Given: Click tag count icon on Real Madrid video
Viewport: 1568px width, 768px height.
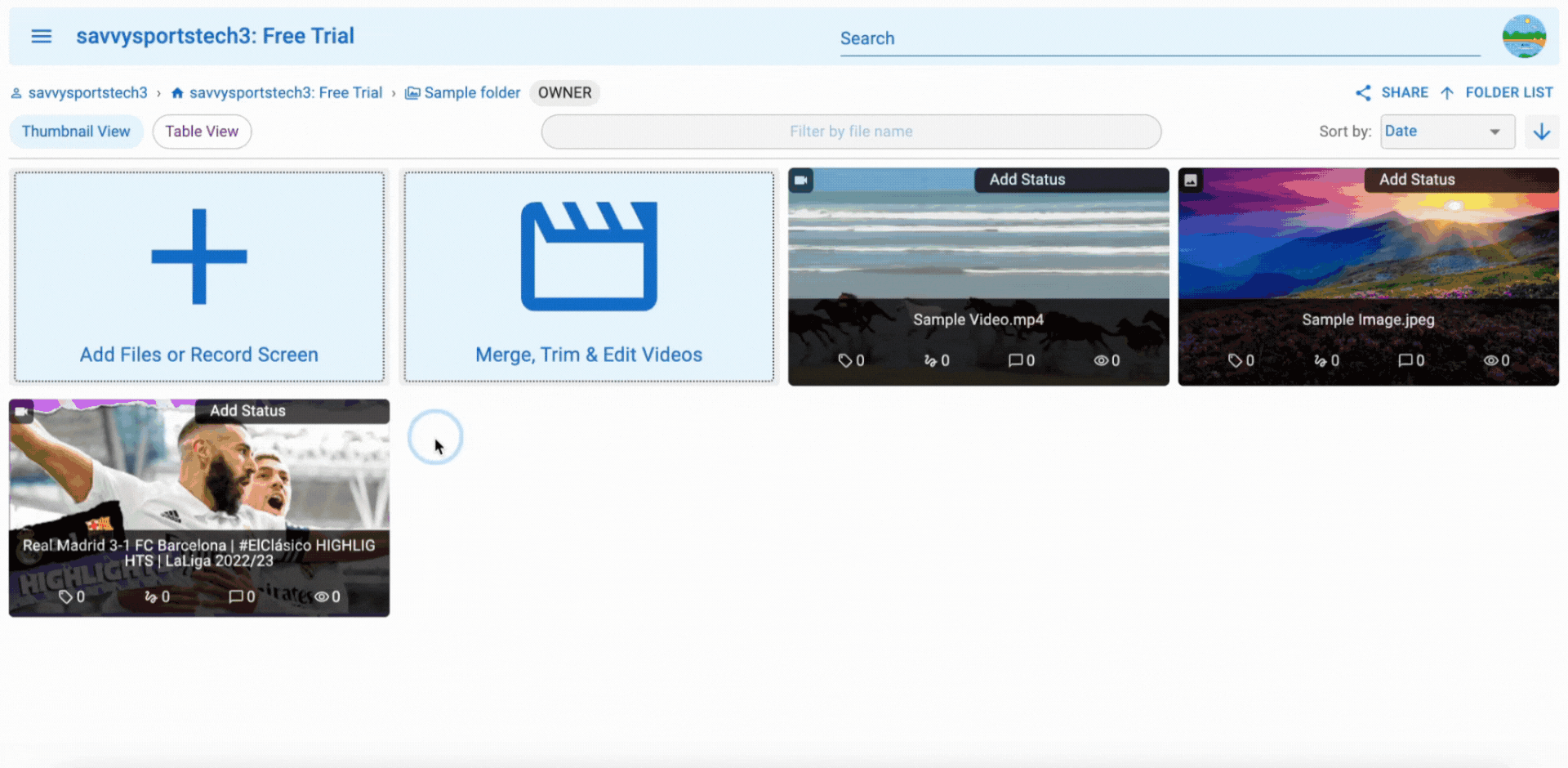Looking at the screenshot, I should point(65,597).
